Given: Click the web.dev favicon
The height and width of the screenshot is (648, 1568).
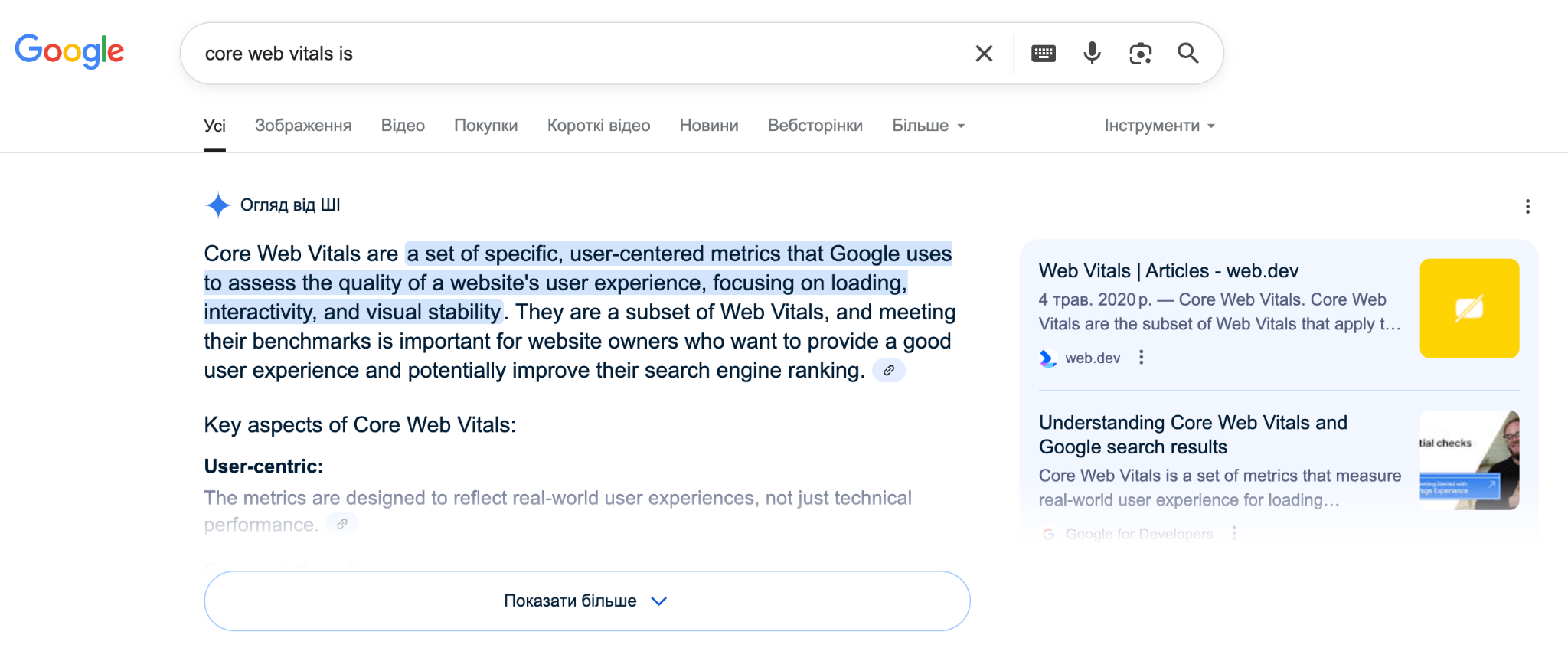Looking at the screenshot, I should click(1048, 357).
